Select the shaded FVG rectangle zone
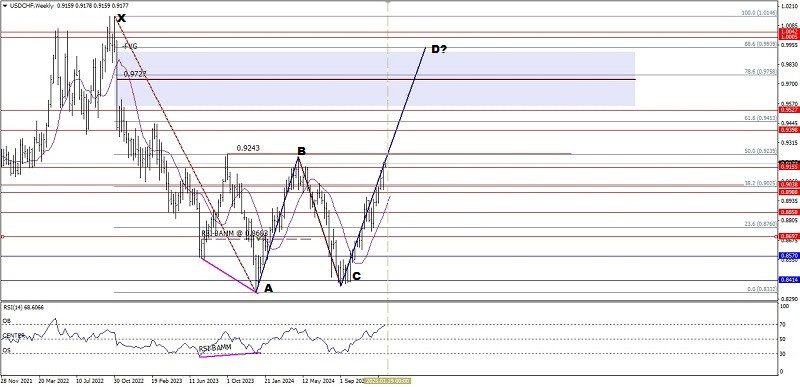The width and height of the screenshot is (800, 387). click(376, 79)
